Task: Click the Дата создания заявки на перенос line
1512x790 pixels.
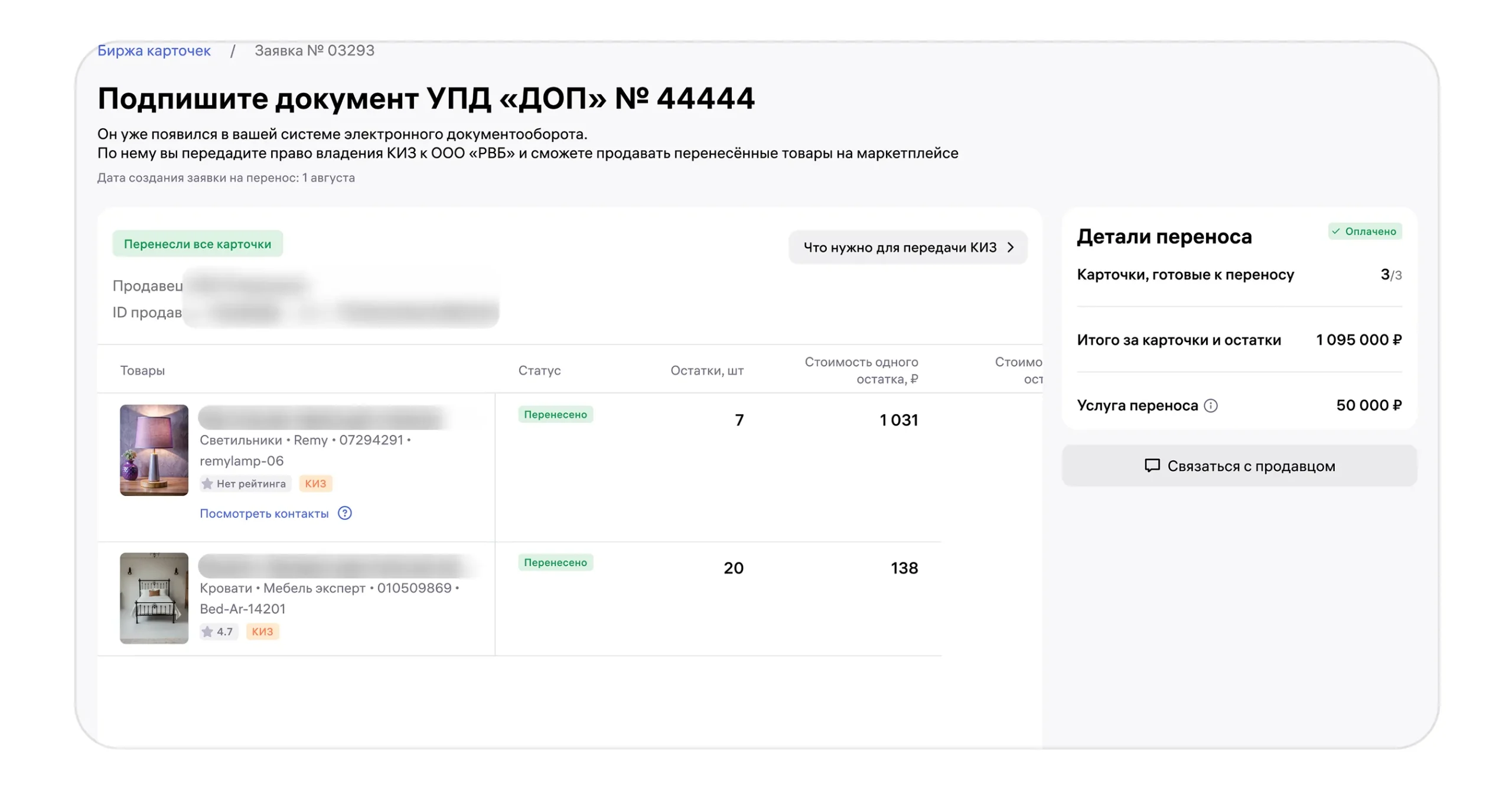Action: [x=226, y=177]
